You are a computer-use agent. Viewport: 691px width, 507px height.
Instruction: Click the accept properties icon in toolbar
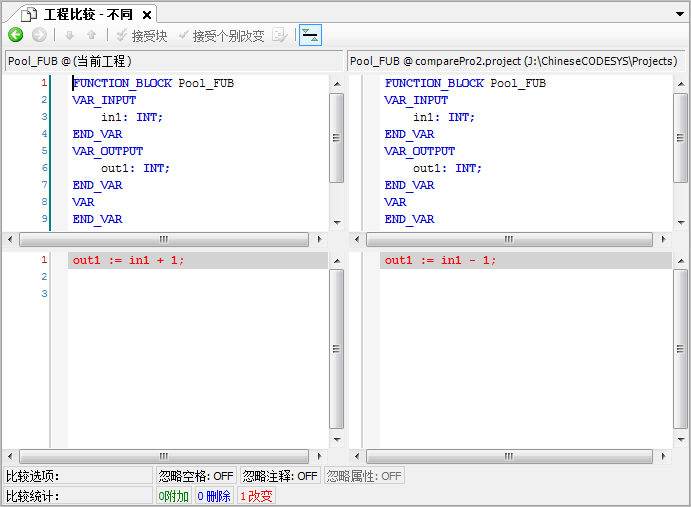tap(279, 36)
